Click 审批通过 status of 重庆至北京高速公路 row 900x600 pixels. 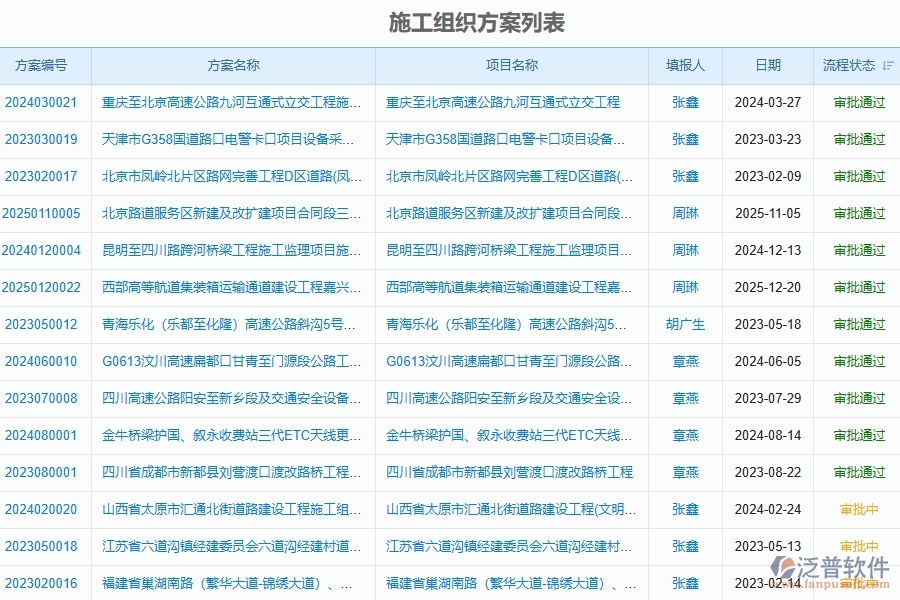click(x=858, y=103)
